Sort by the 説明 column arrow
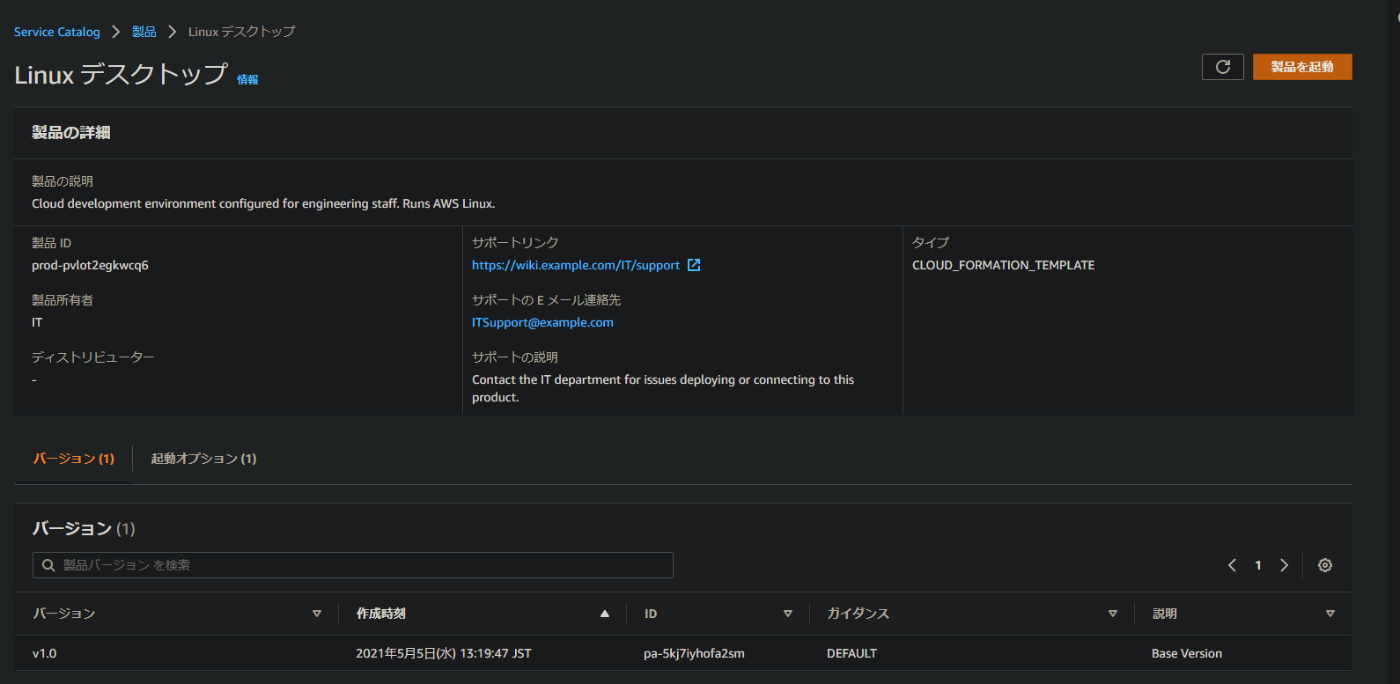Screen dimensions: 1400x684 coord(1330,614)
